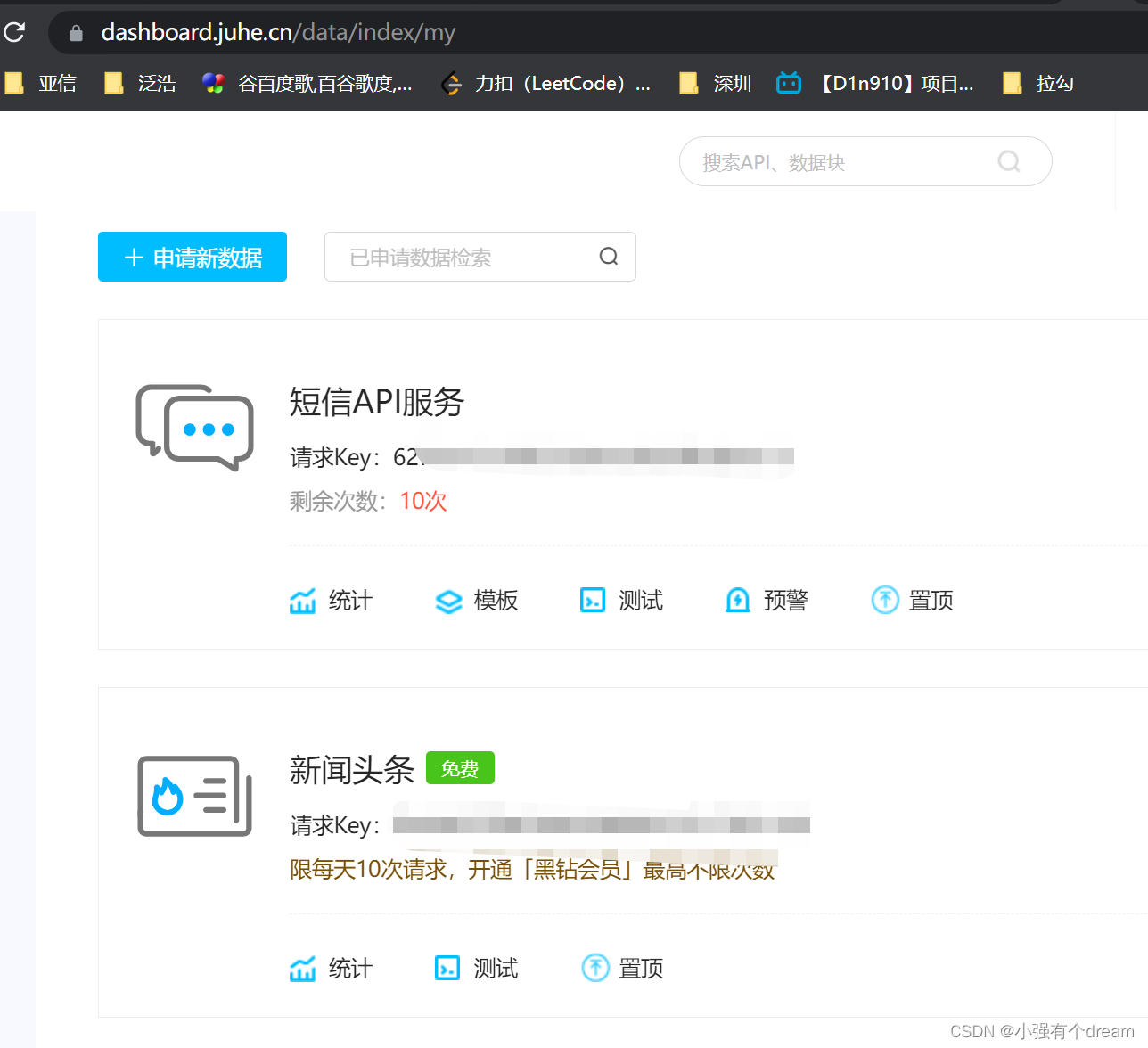Click the 短信API 请求Key value
Viewport: 1148px width, 1048px height.
click(x=594, y=457)
